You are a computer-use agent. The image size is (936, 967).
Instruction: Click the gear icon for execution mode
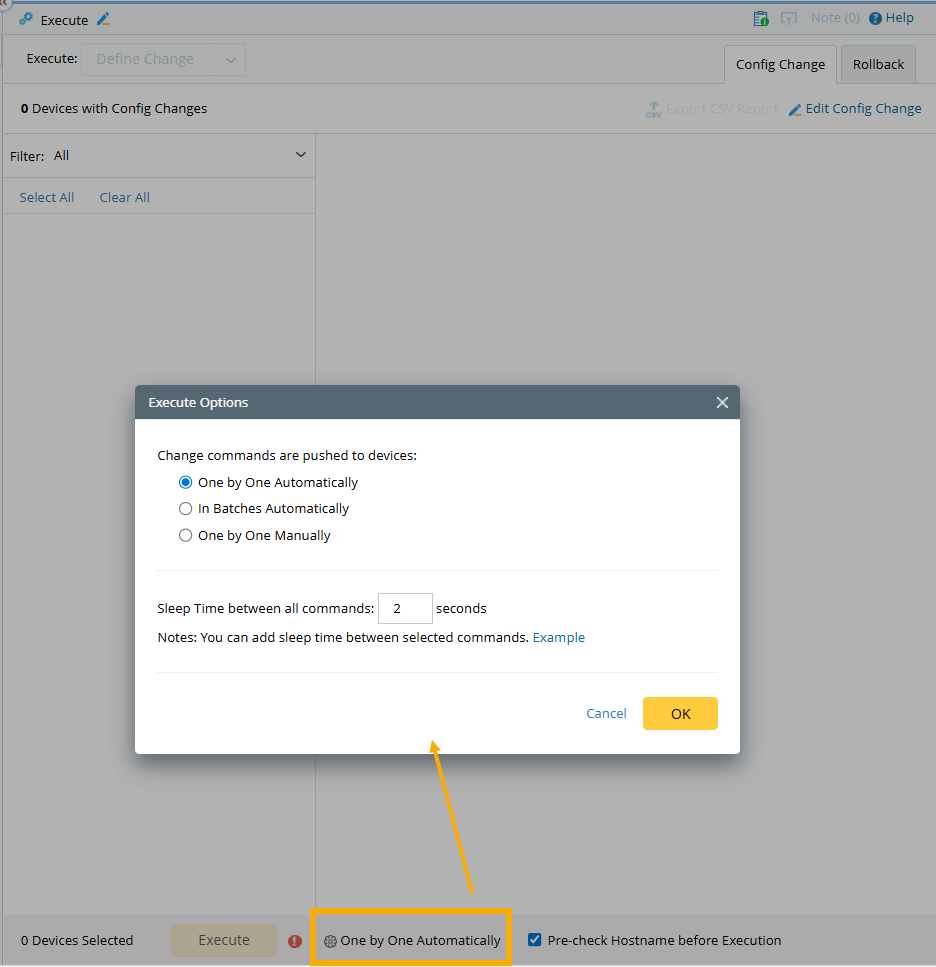[x=330, y=941]
